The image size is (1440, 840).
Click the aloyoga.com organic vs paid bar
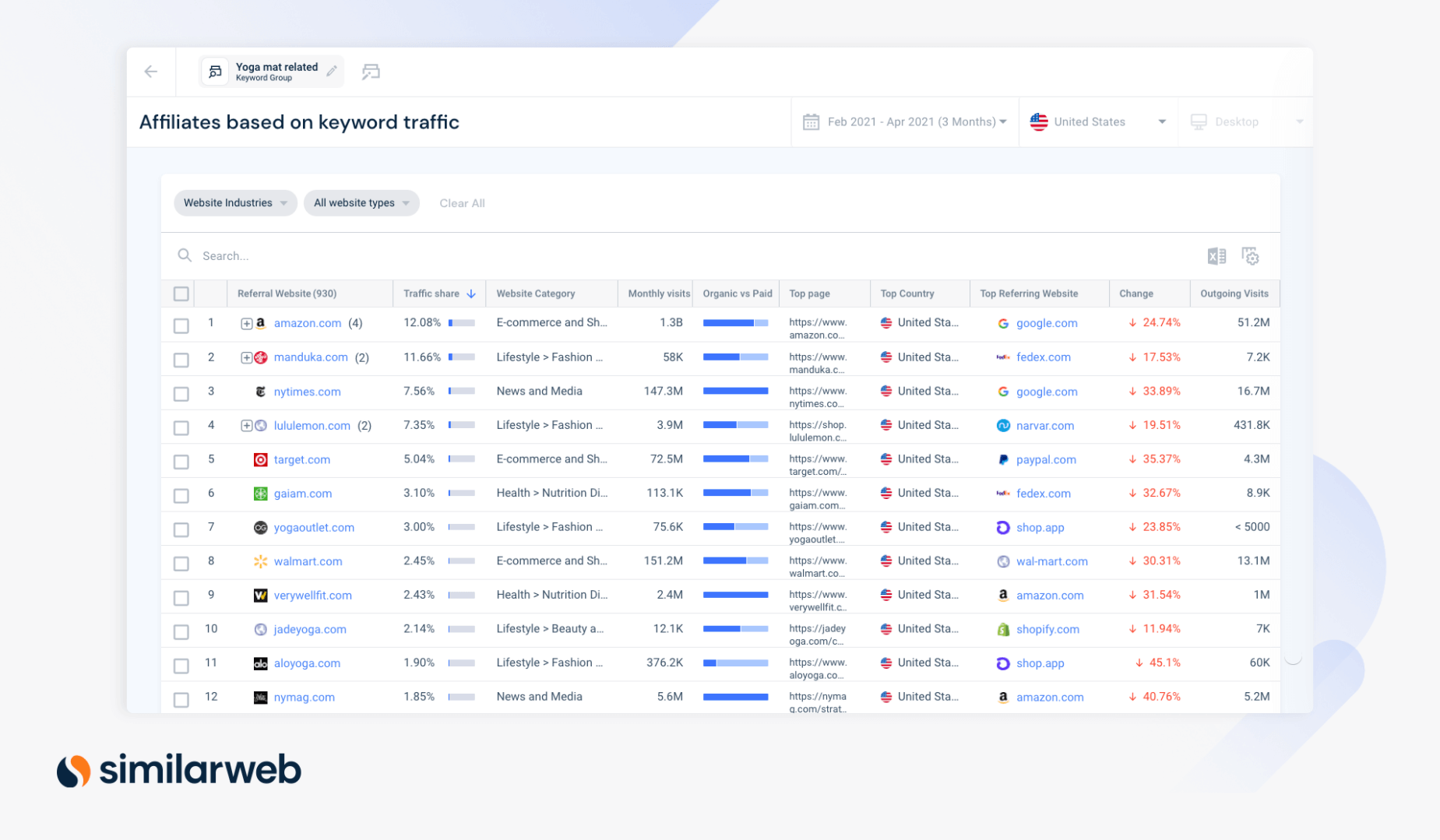coord(735,663)
